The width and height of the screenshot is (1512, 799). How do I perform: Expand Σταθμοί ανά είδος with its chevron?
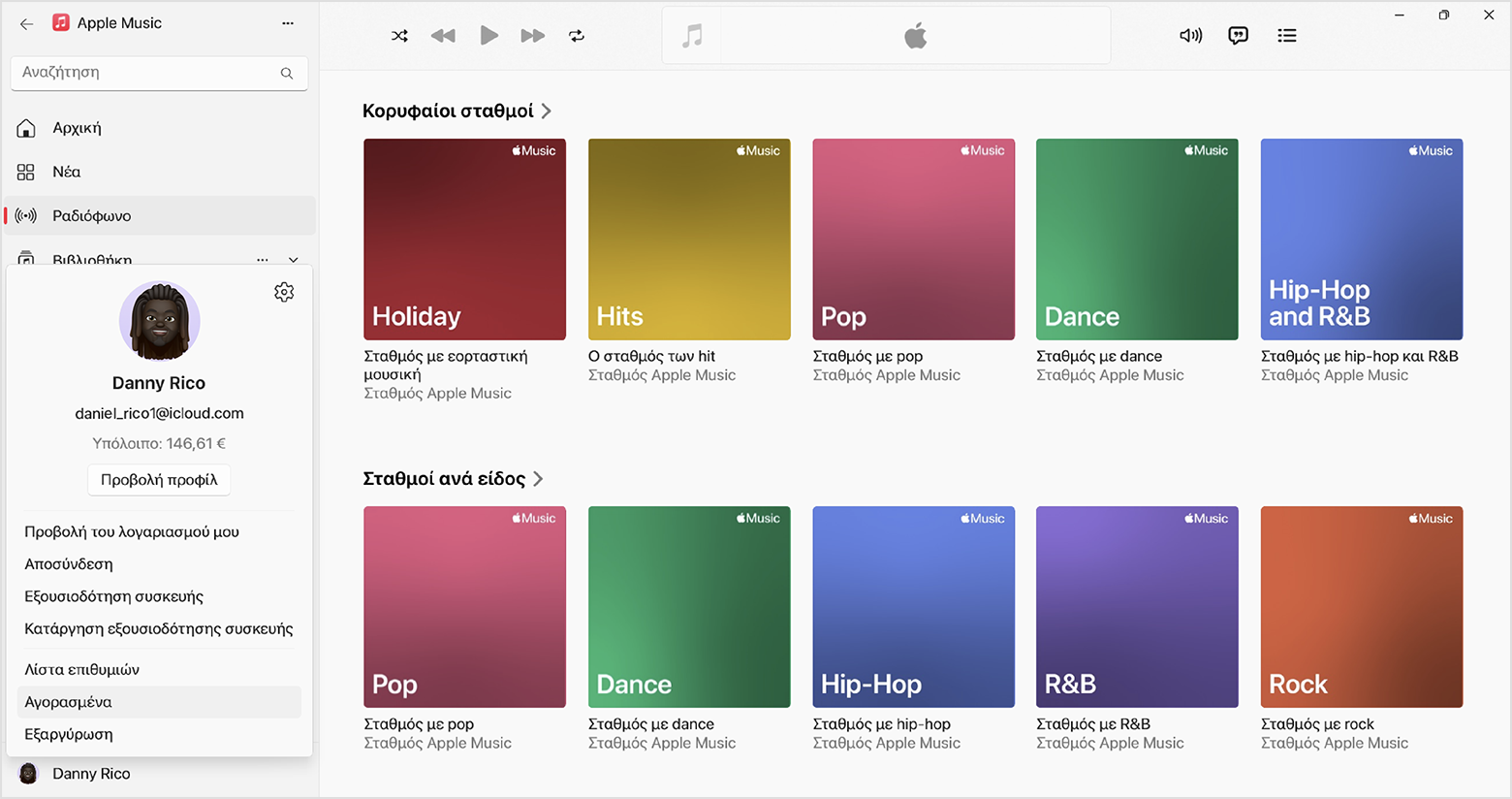click(x=539, y=478)
